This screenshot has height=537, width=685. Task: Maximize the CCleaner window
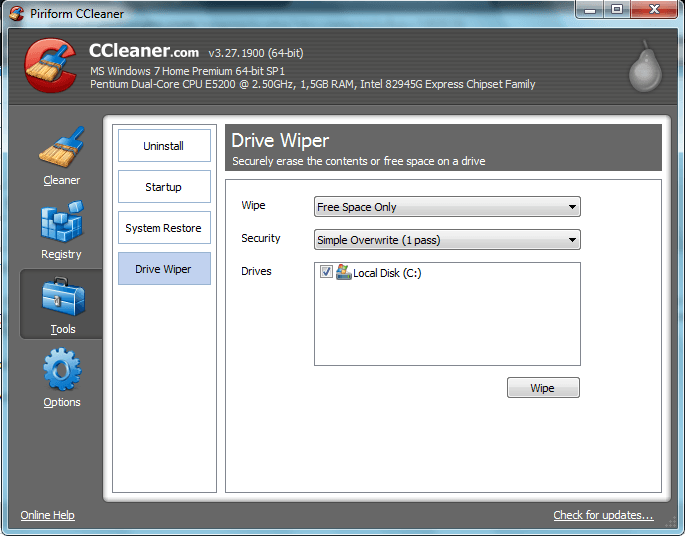pos(617,10)
